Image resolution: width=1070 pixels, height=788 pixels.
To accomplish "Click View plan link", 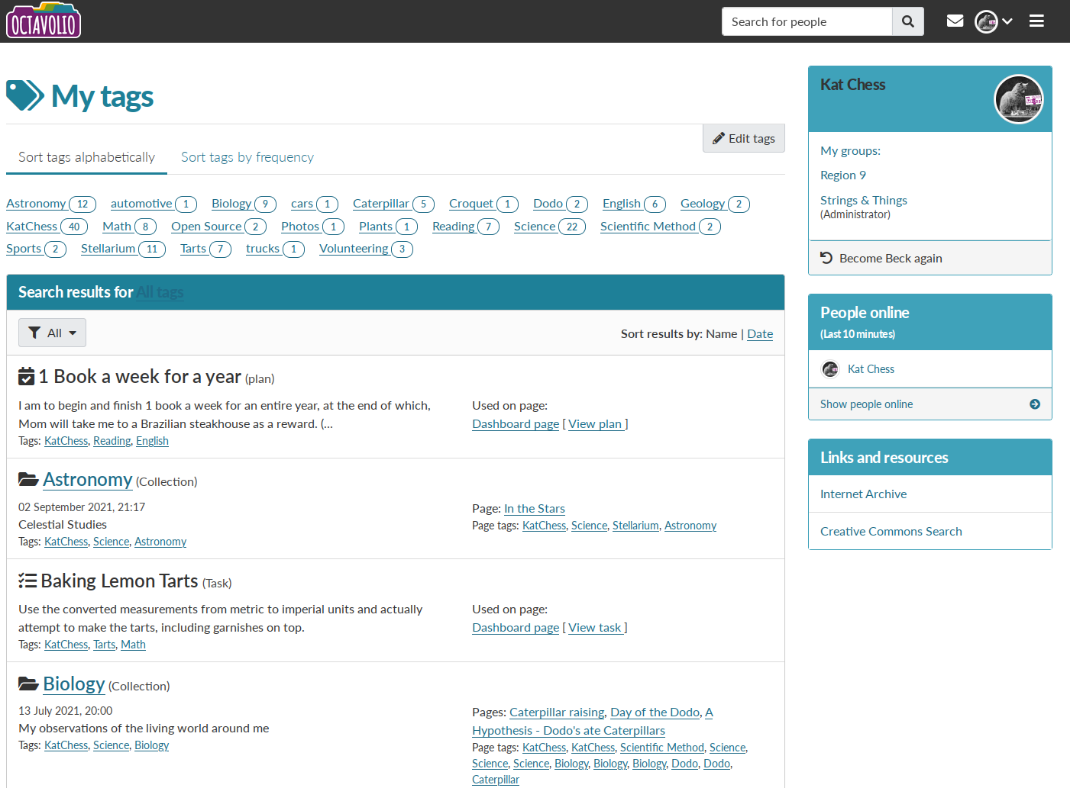I will click(596, 424).
